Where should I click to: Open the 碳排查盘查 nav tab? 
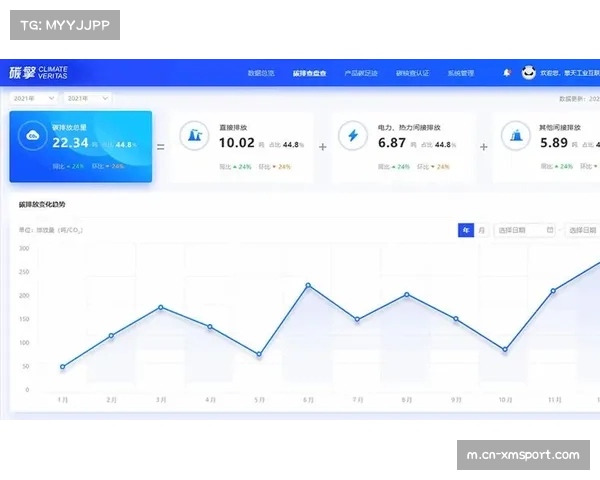point(309,73)
